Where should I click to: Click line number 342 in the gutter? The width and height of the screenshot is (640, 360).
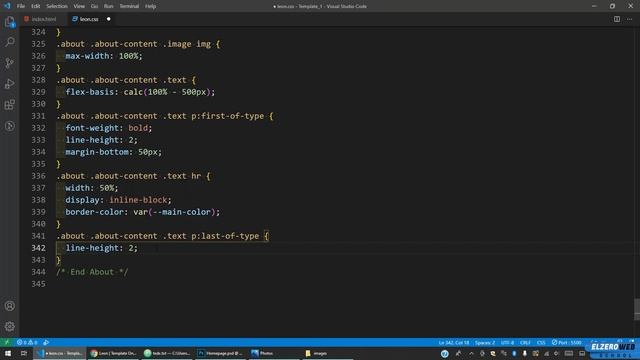[x=38, y=248]
